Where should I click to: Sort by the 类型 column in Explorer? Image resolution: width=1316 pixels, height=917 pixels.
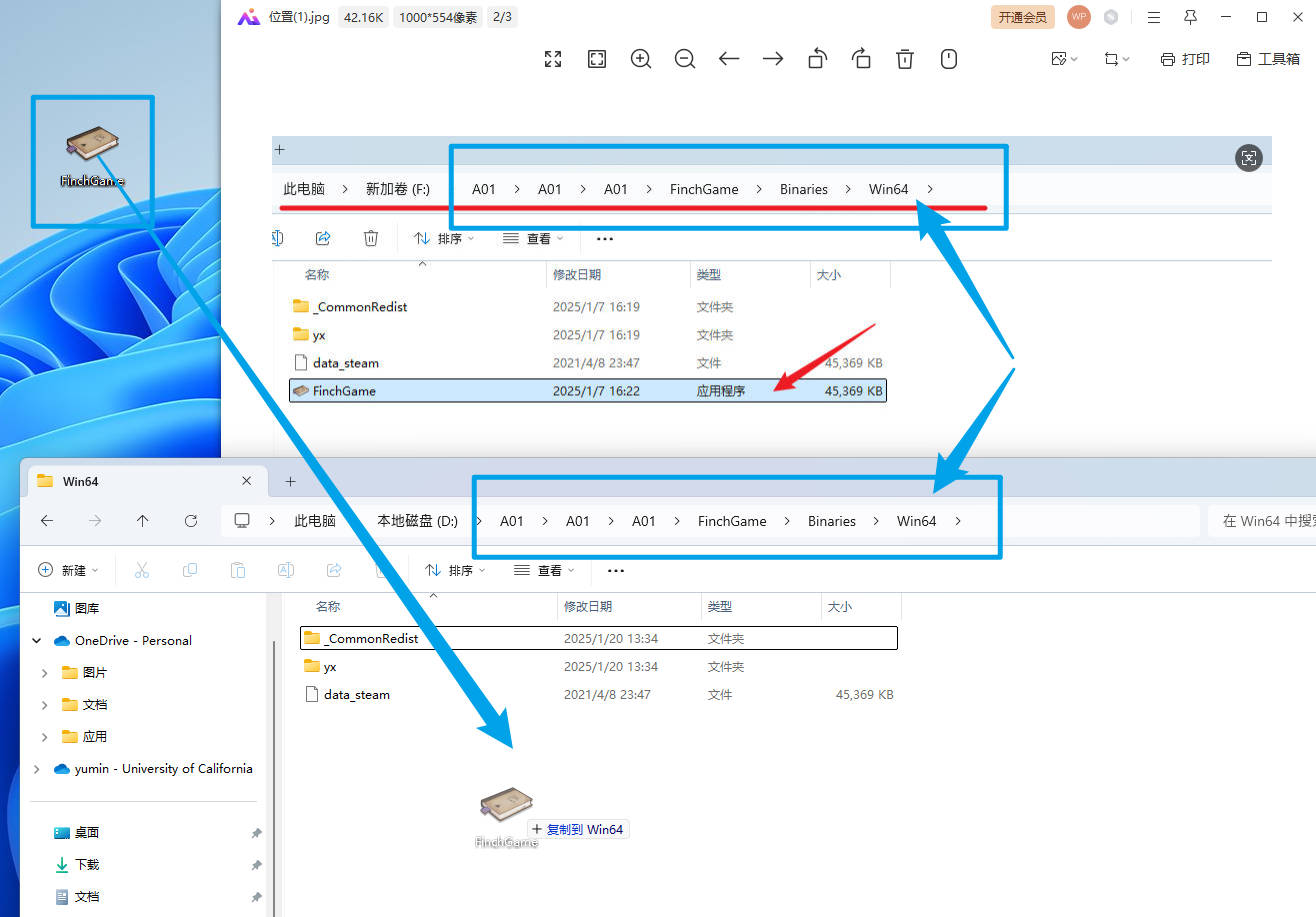click(x=719, y=606)
